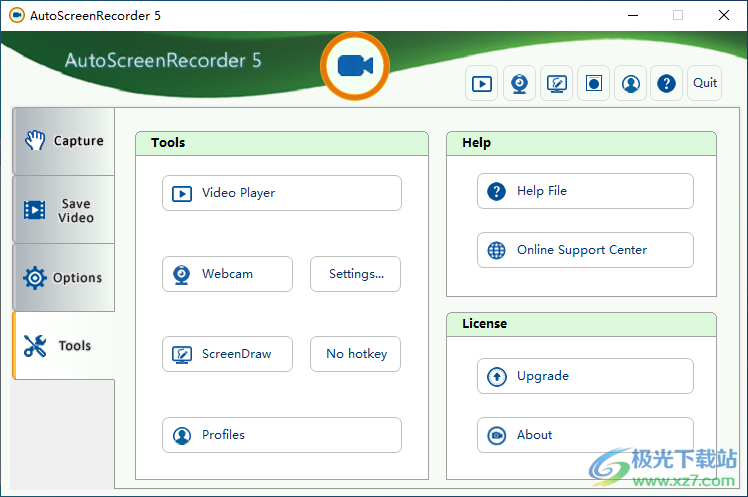Show the About dialog
Screen dimensions: 748x497
coord(585,435)
